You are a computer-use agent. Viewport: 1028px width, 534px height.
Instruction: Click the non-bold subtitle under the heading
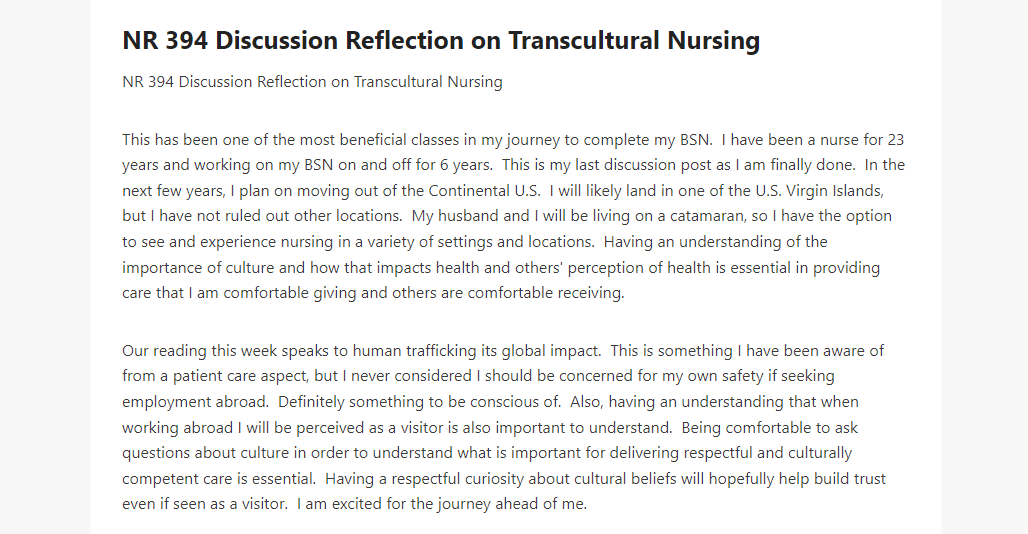pos(312,82)
